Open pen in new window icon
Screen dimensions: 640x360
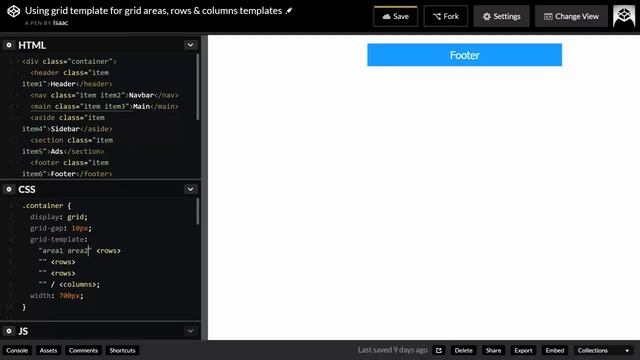click(439, 350)
